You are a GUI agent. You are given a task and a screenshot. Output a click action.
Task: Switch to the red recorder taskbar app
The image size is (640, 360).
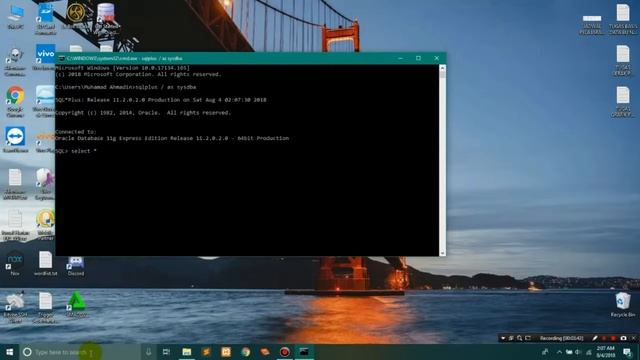(284, 352)
